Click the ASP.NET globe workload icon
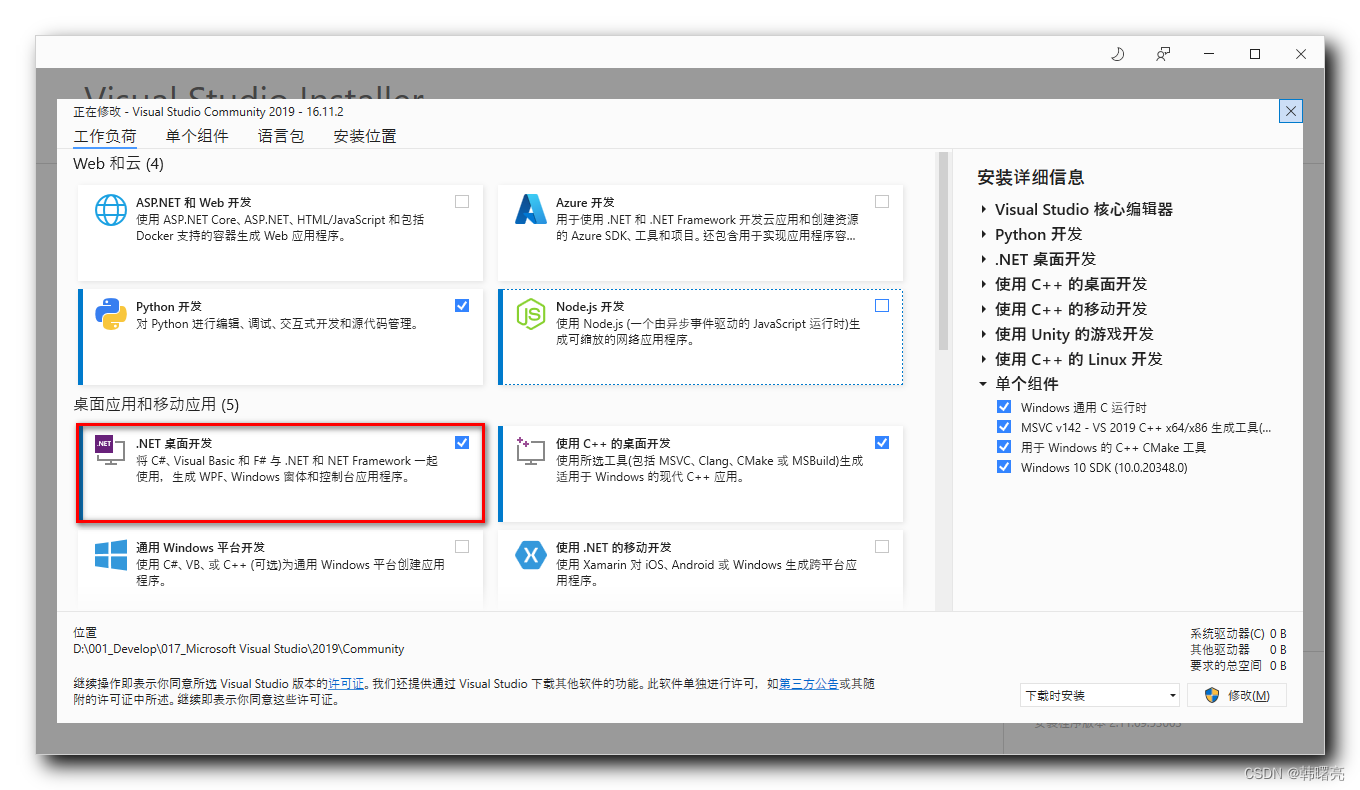The height and width of the screenshot is (790, 1360). pos(111,209)
